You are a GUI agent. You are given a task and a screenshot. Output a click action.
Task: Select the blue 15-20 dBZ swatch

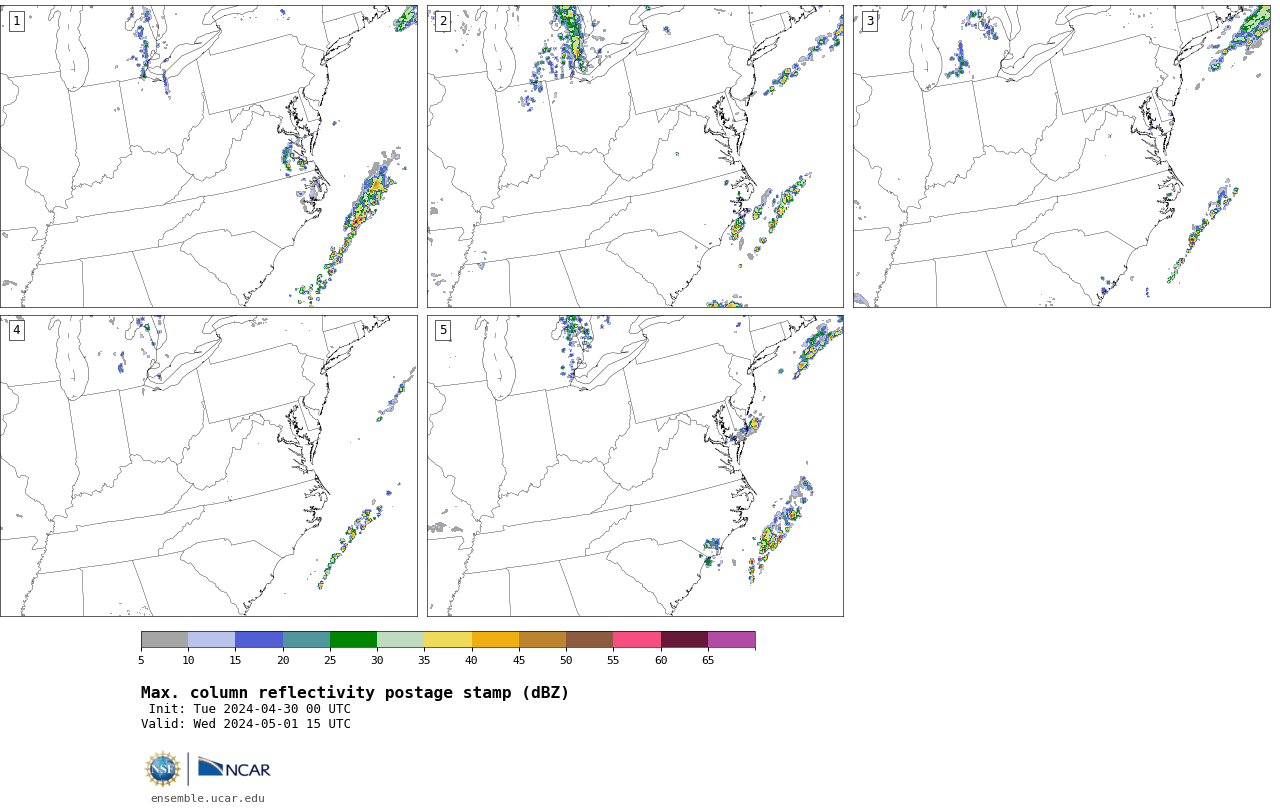(x=259, y=639)
